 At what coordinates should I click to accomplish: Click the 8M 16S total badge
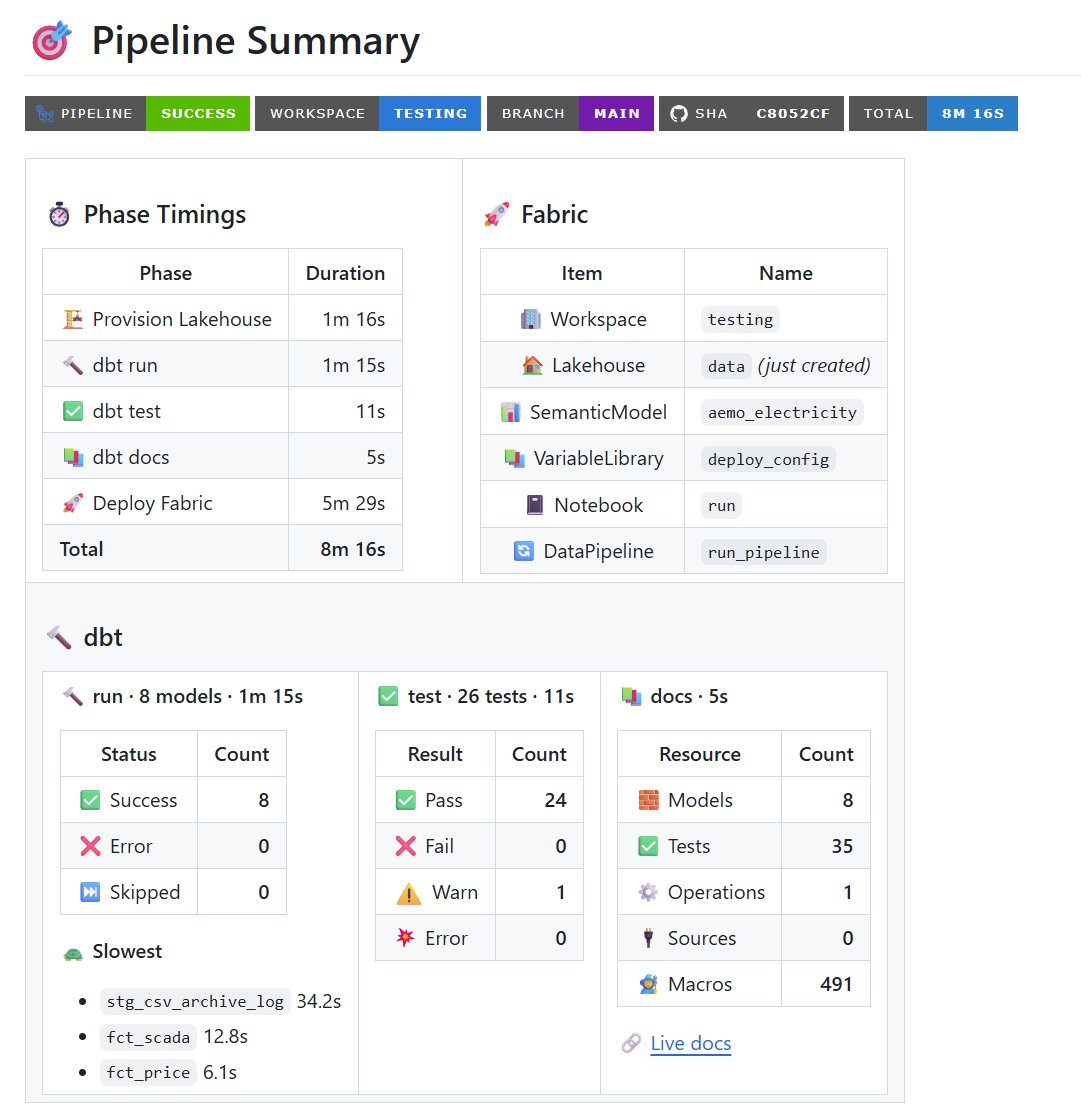pos(972,114)
